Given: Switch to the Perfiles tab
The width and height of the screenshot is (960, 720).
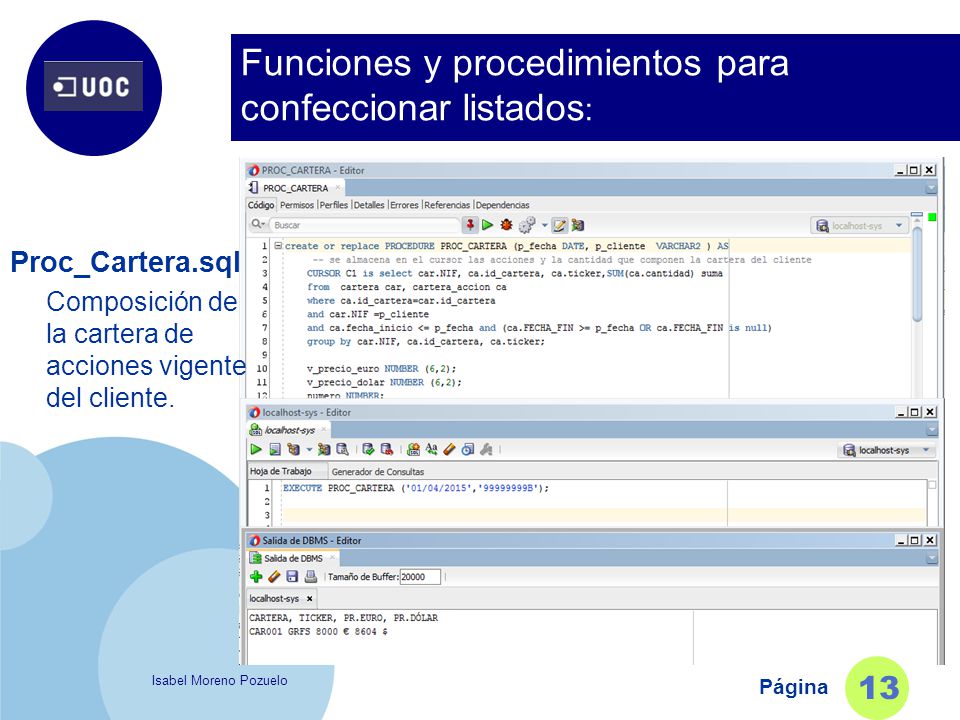Looking at the screenshot, I should click(x=334, y=205).
